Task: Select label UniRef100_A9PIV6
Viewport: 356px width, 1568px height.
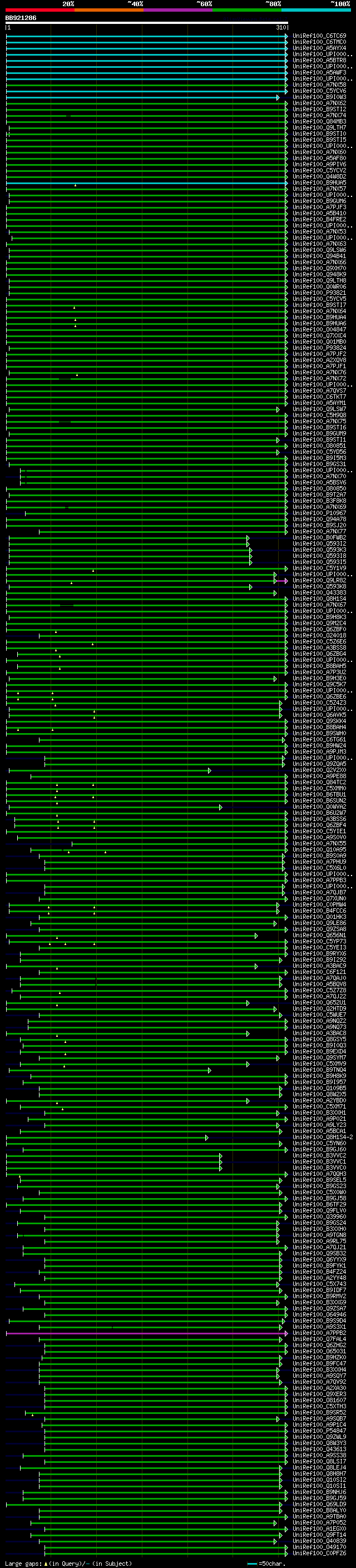Action: click(319, 164)
